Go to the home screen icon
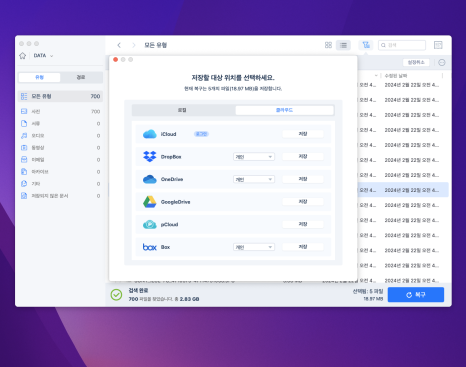 pyautogui.click(x=23, y=56)
